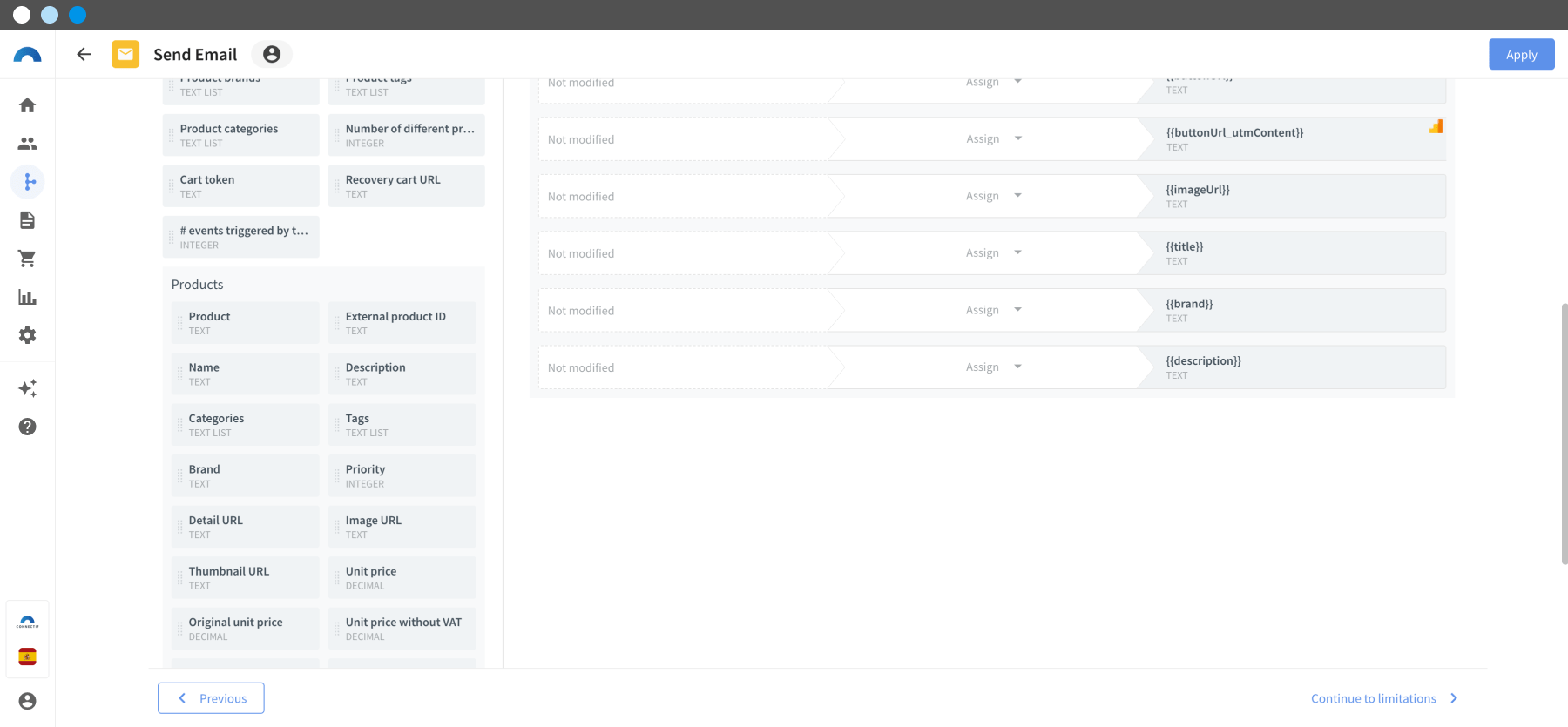The image size is (1568, 727).
Task: Click the Apply button
Action: pos(1522,54)
